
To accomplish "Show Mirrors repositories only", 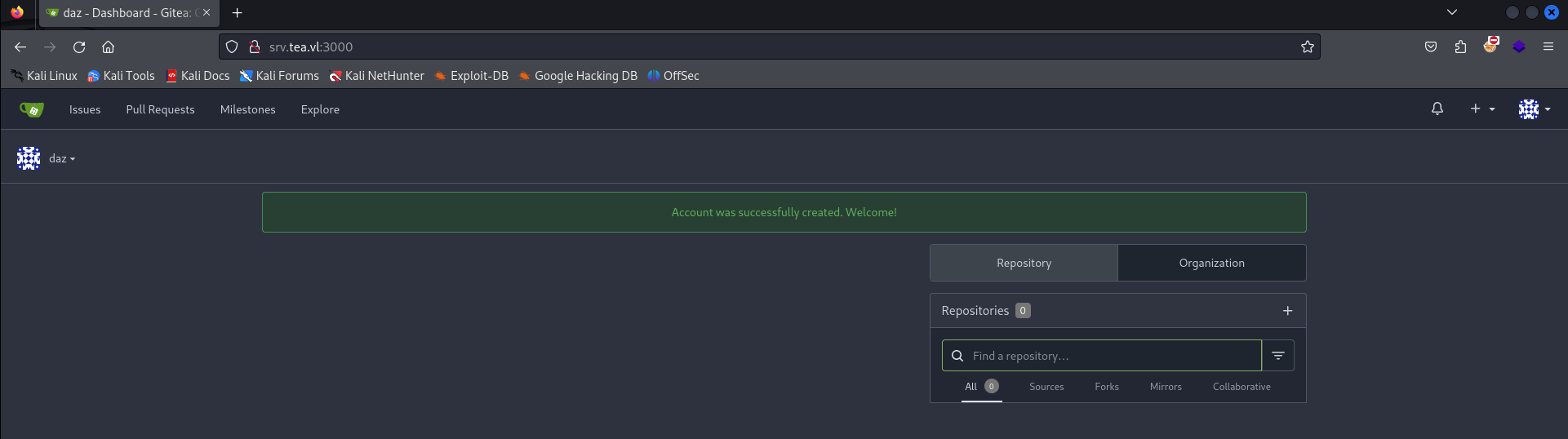I will tap(1165, 387).
